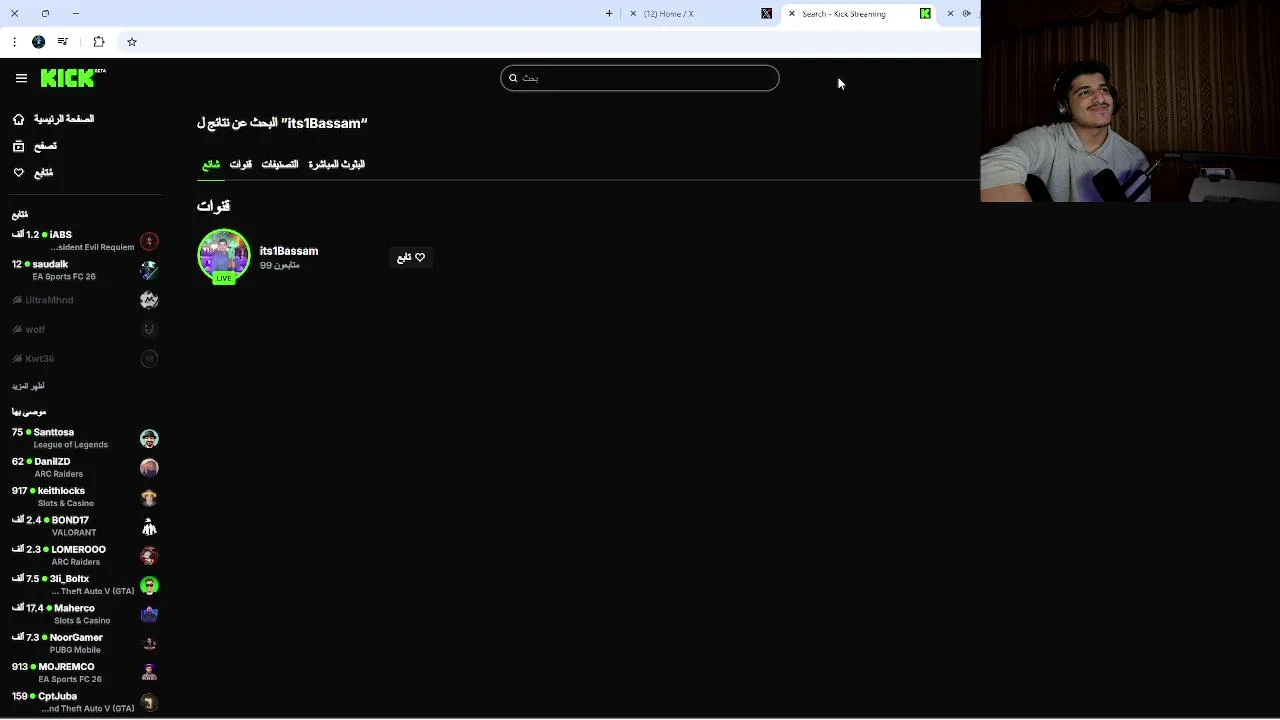
Task: Click the Kick search field
Action: click(x=639, y=78)
